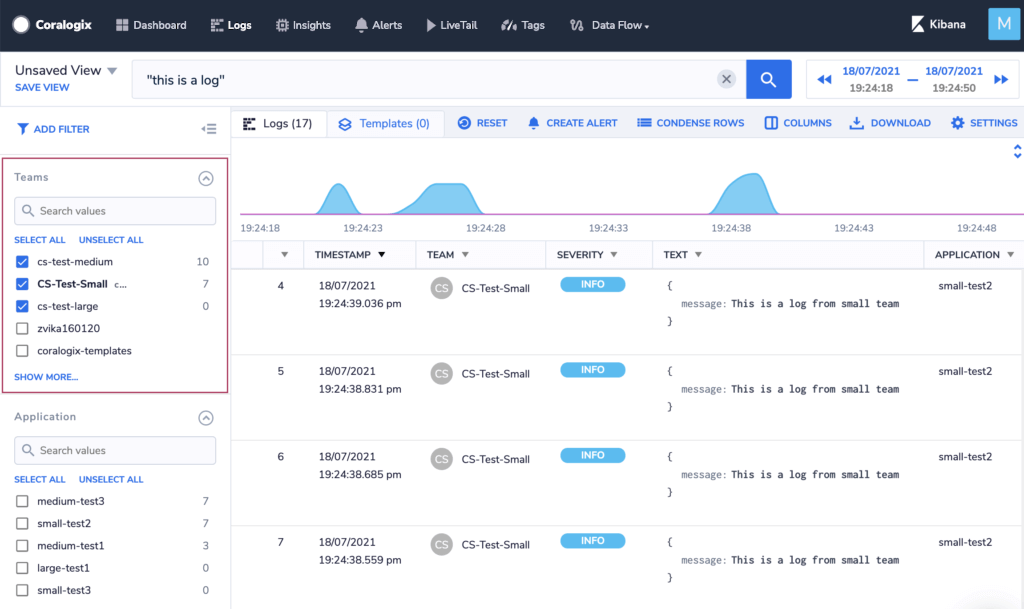
Task: Focus the Application search values field
Action: [115, 450]
